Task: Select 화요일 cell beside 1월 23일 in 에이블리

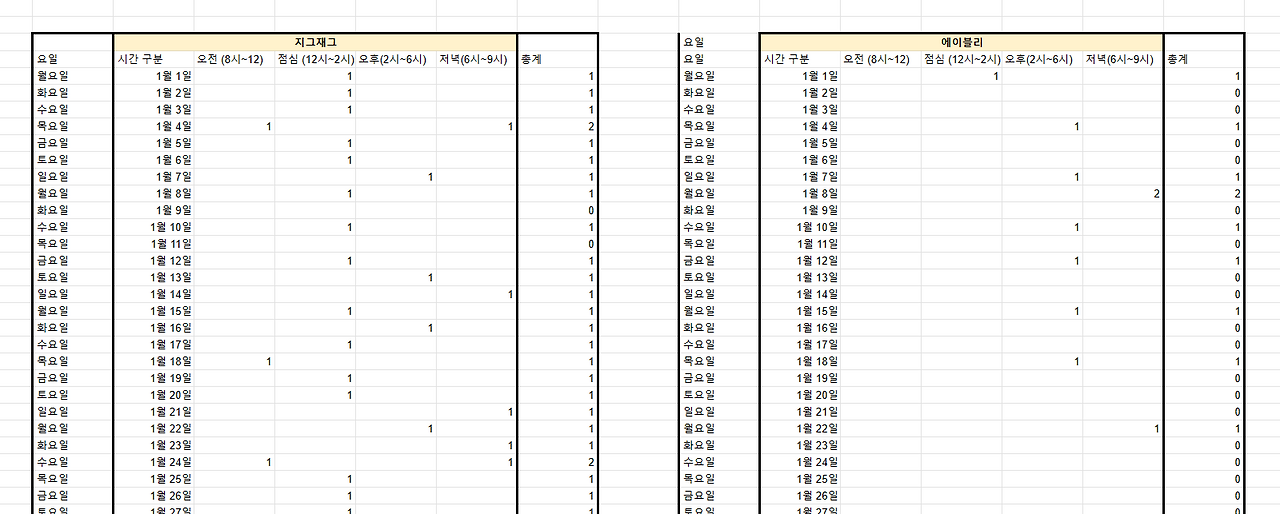Action: (700, 445)
